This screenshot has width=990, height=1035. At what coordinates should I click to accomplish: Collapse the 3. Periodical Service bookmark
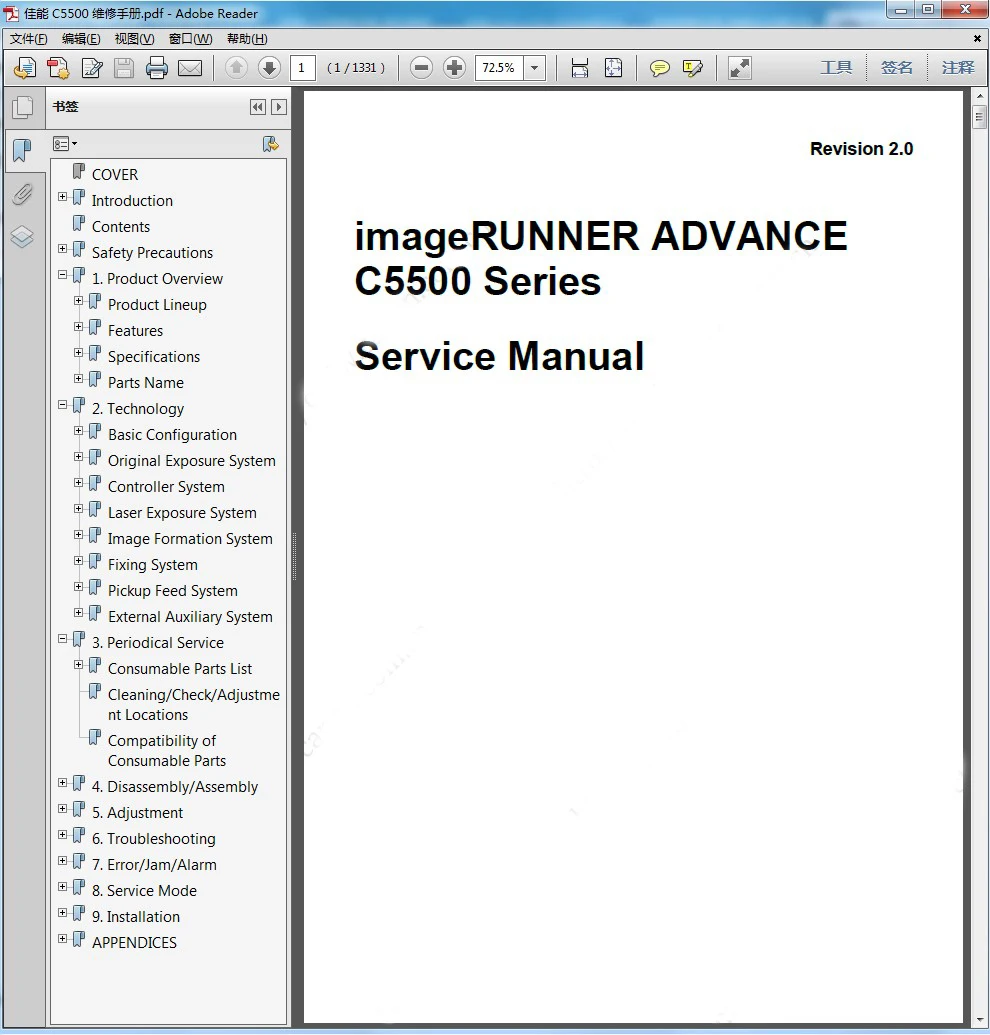[x=63, y=638]
